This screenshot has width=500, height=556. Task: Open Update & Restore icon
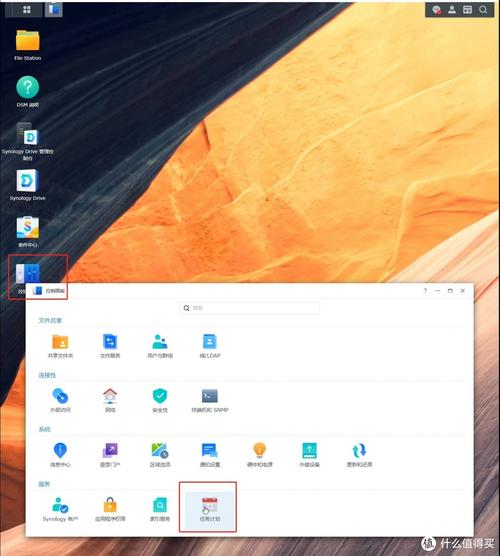point(359,455)
